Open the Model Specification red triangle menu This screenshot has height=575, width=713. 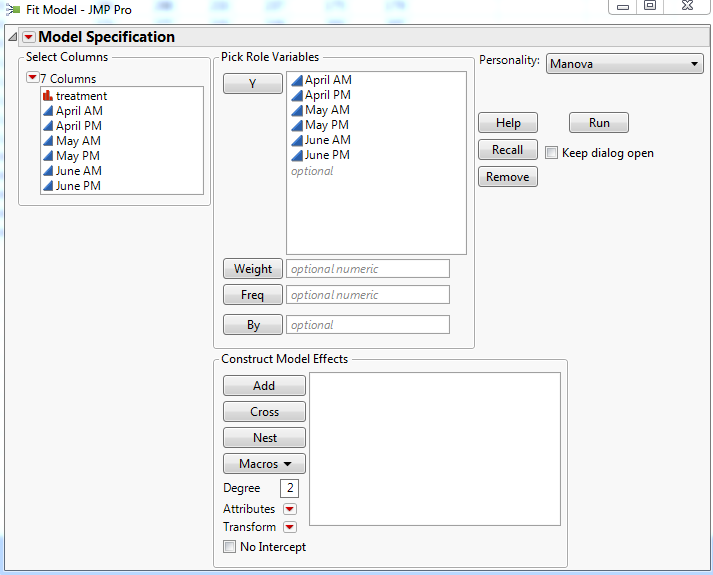pos(29,37)
